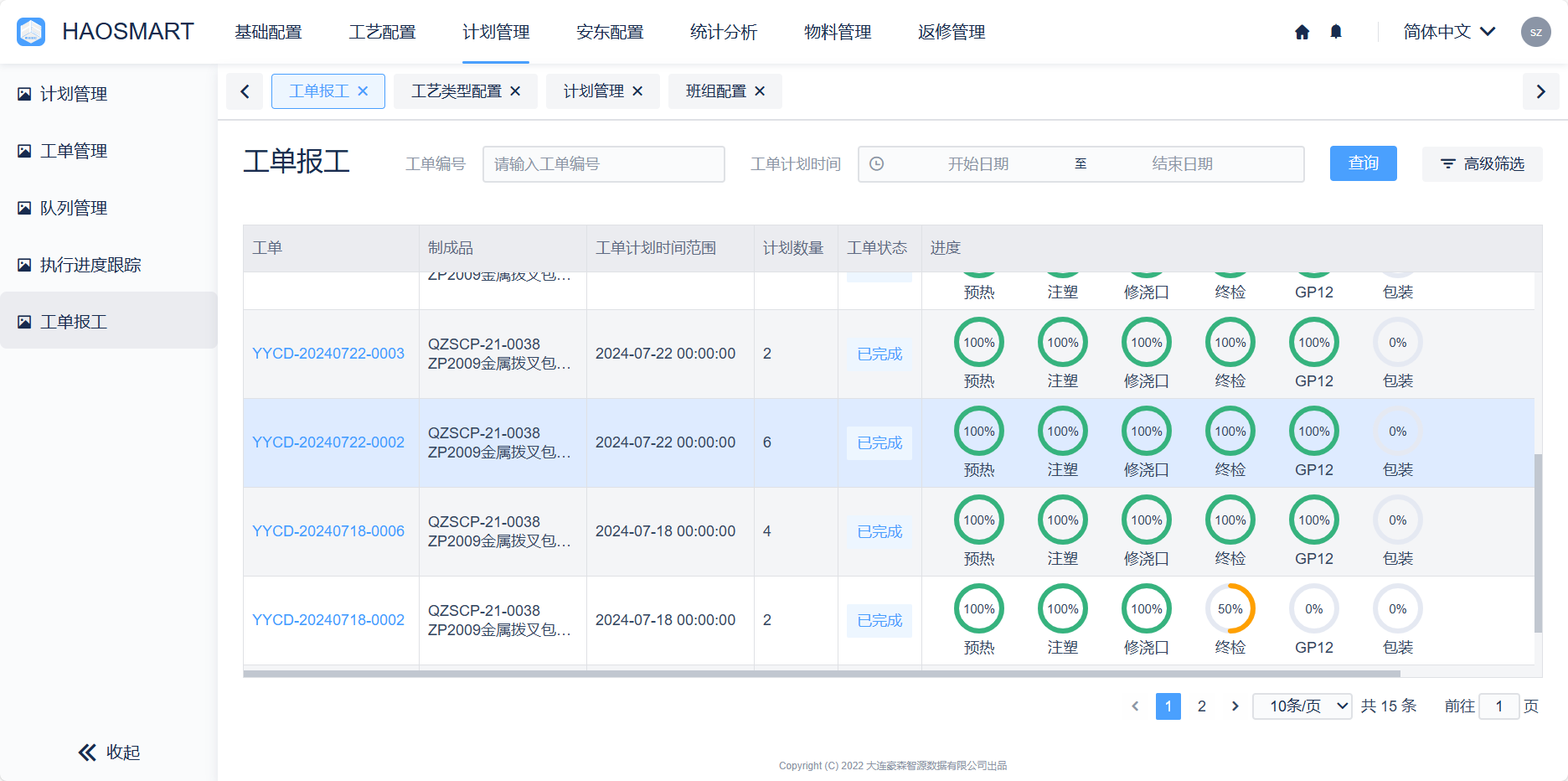
Task: Open 统计分析 top menu
Action: pos(724,32)
